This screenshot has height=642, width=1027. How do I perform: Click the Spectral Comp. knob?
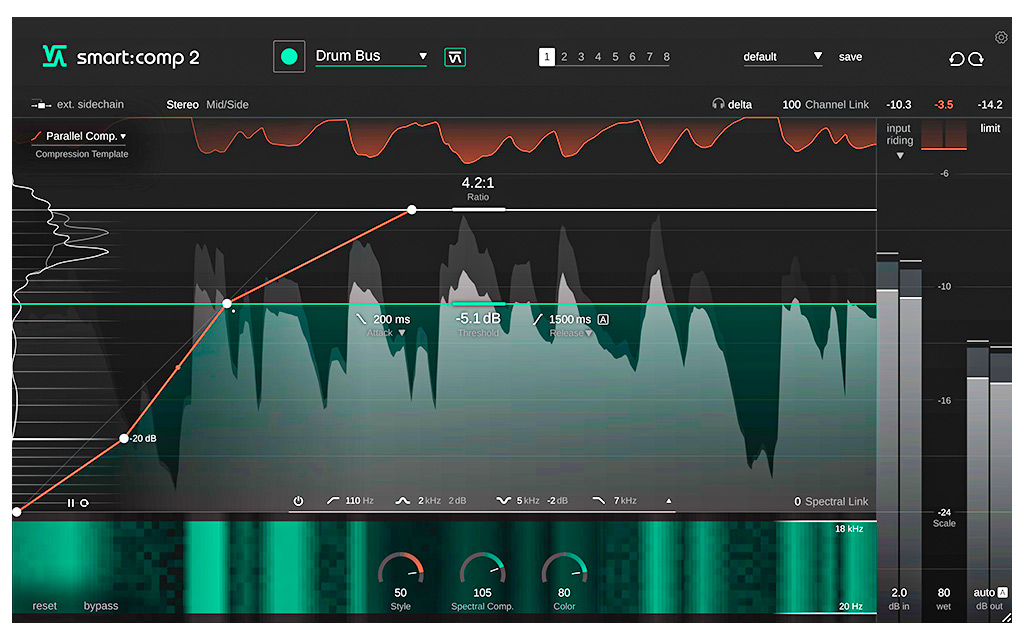482,571
